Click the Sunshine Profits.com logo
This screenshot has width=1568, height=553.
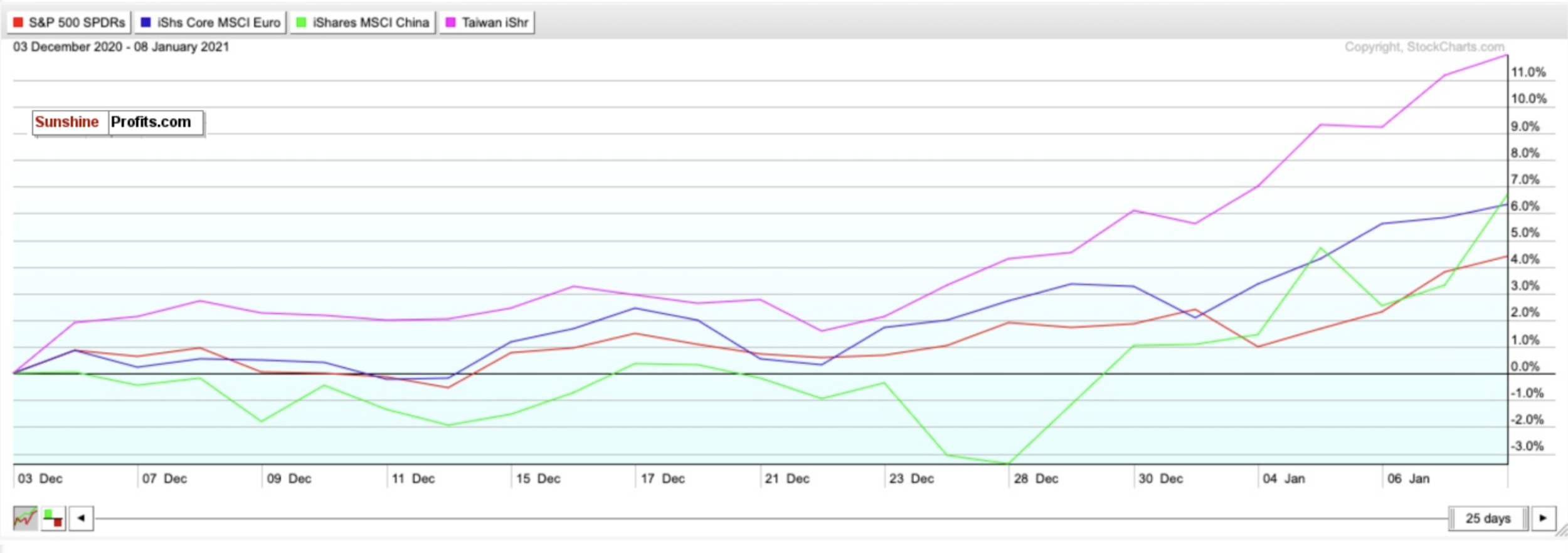pos(118,122)
